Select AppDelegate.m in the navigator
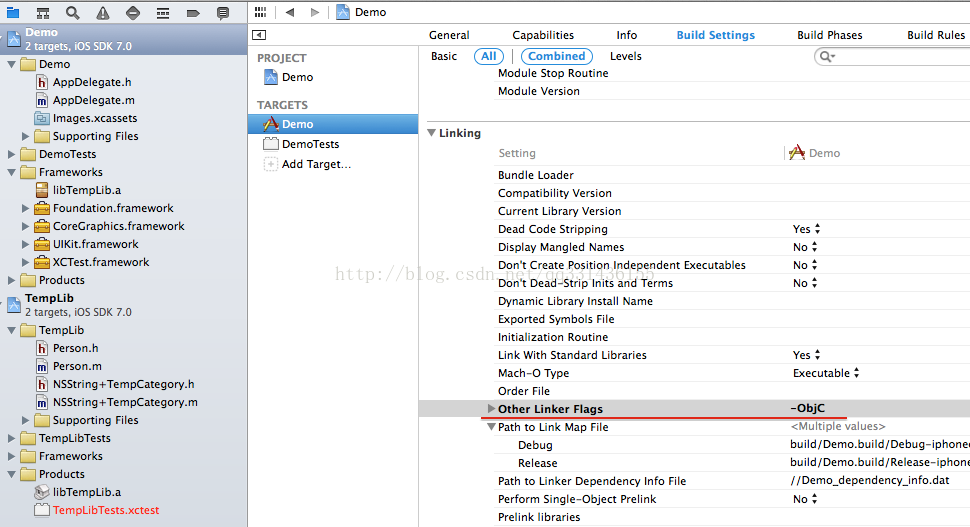 click(93, 100)
